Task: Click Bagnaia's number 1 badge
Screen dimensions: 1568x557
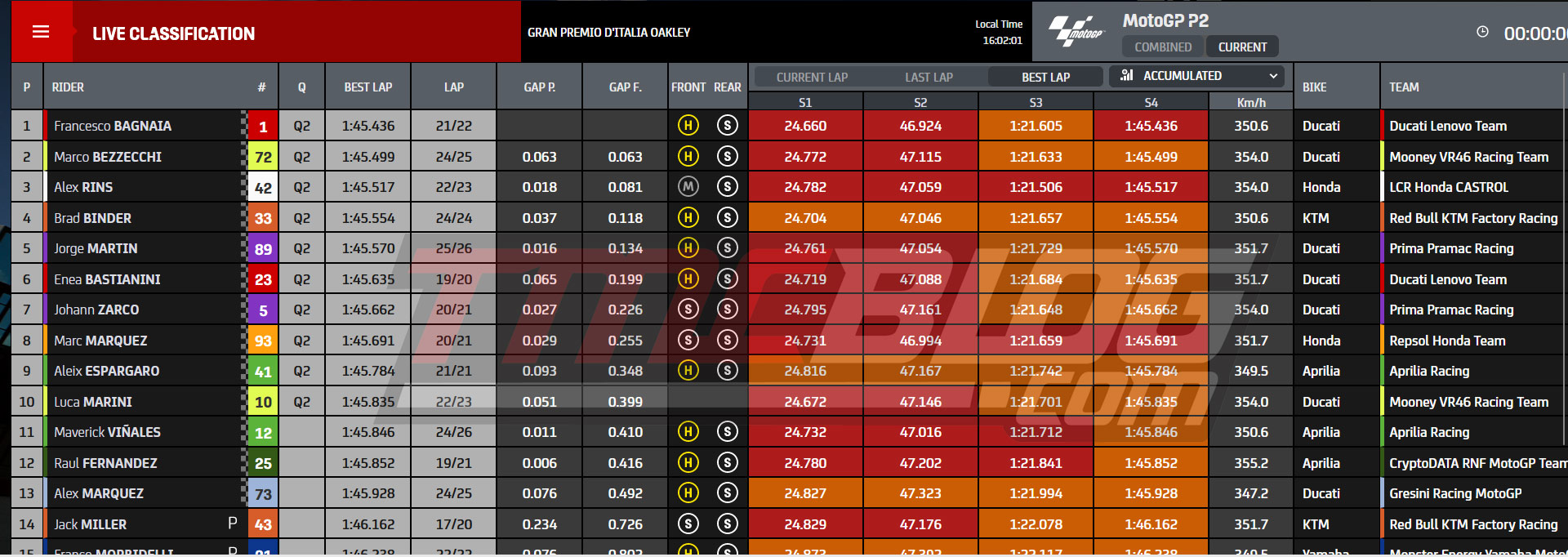Action: tap(263, 127)
